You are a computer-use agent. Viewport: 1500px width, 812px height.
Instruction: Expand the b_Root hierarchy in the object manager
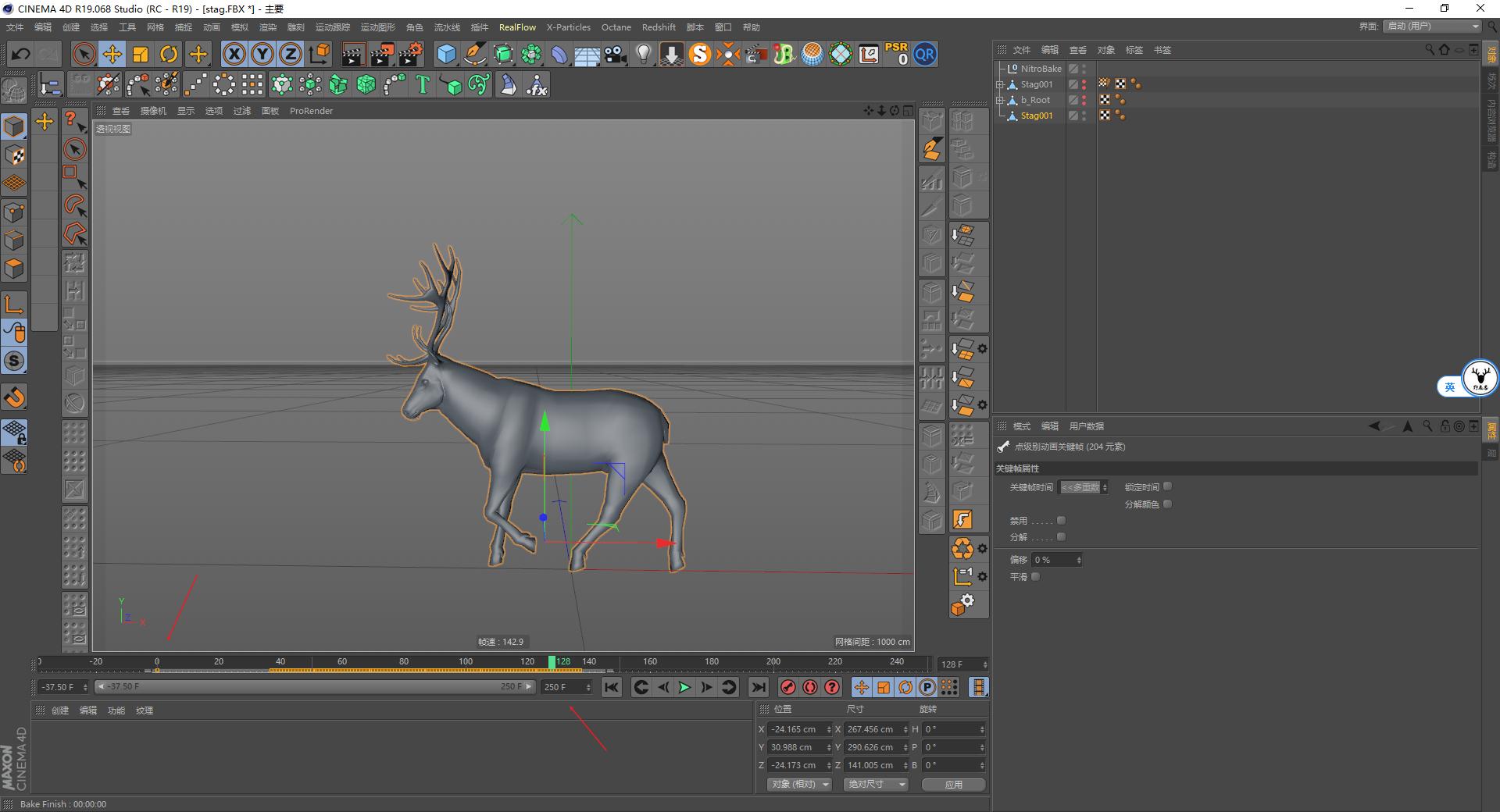(1002, 99)
